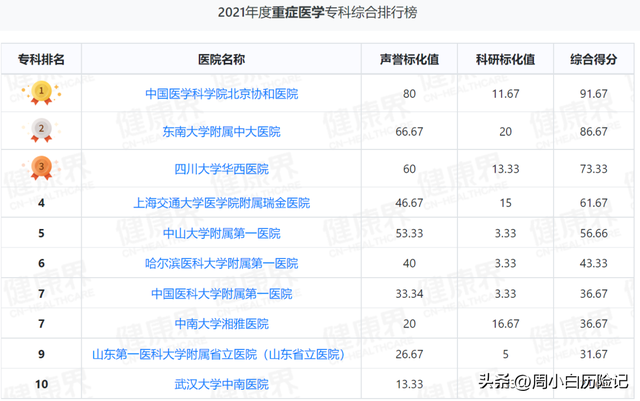Click the bronze rank 3 medal icon
The width and height of the screenshot is (640, 401).
coord(41,168)
